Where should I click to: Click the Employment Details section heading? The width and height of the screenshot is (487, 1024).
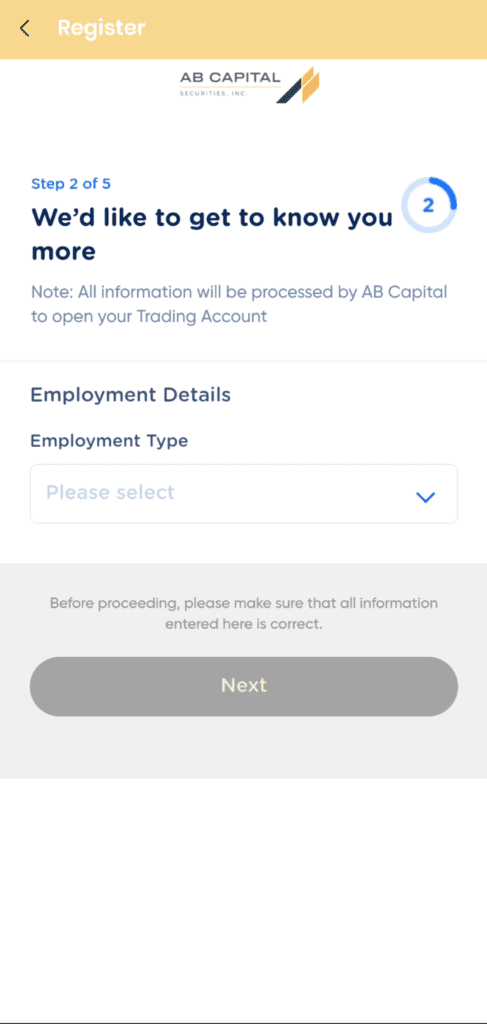131,395
